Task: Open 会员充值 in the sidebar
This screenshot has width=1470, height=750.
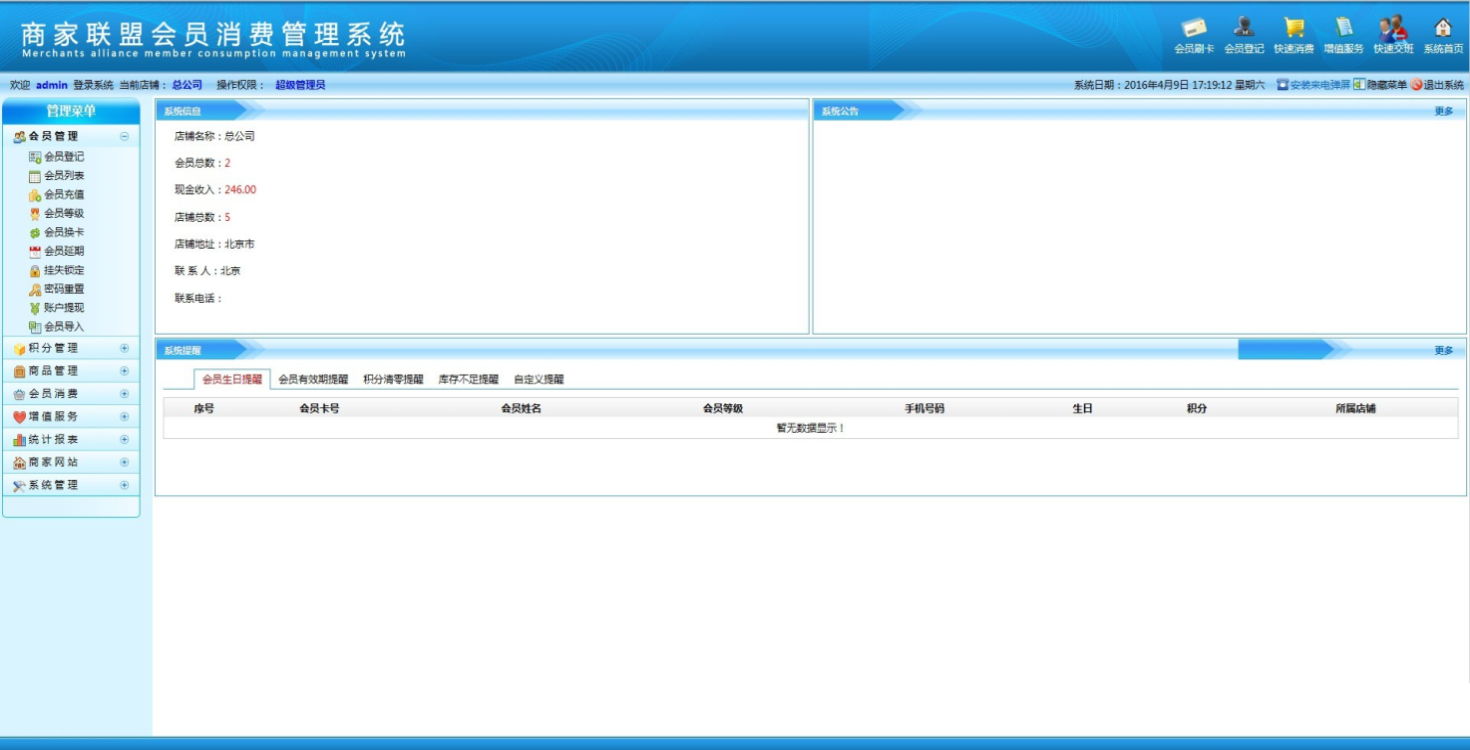Action: pyautogui.click(x=56, y=195)
